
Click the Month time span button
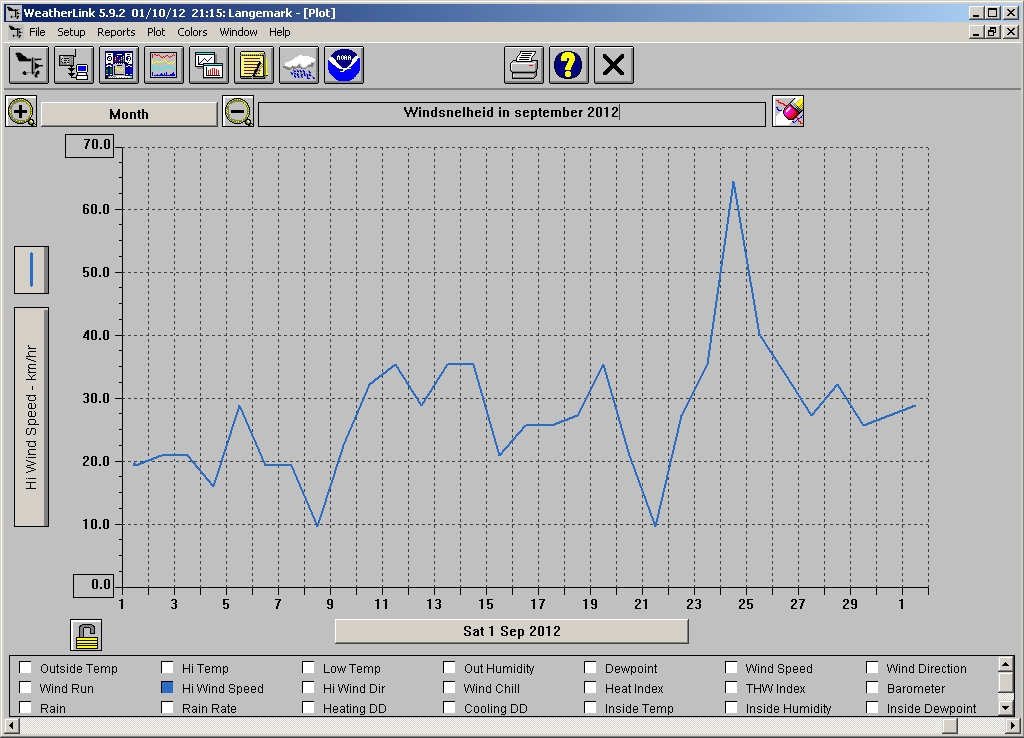[x=129, y=114]
